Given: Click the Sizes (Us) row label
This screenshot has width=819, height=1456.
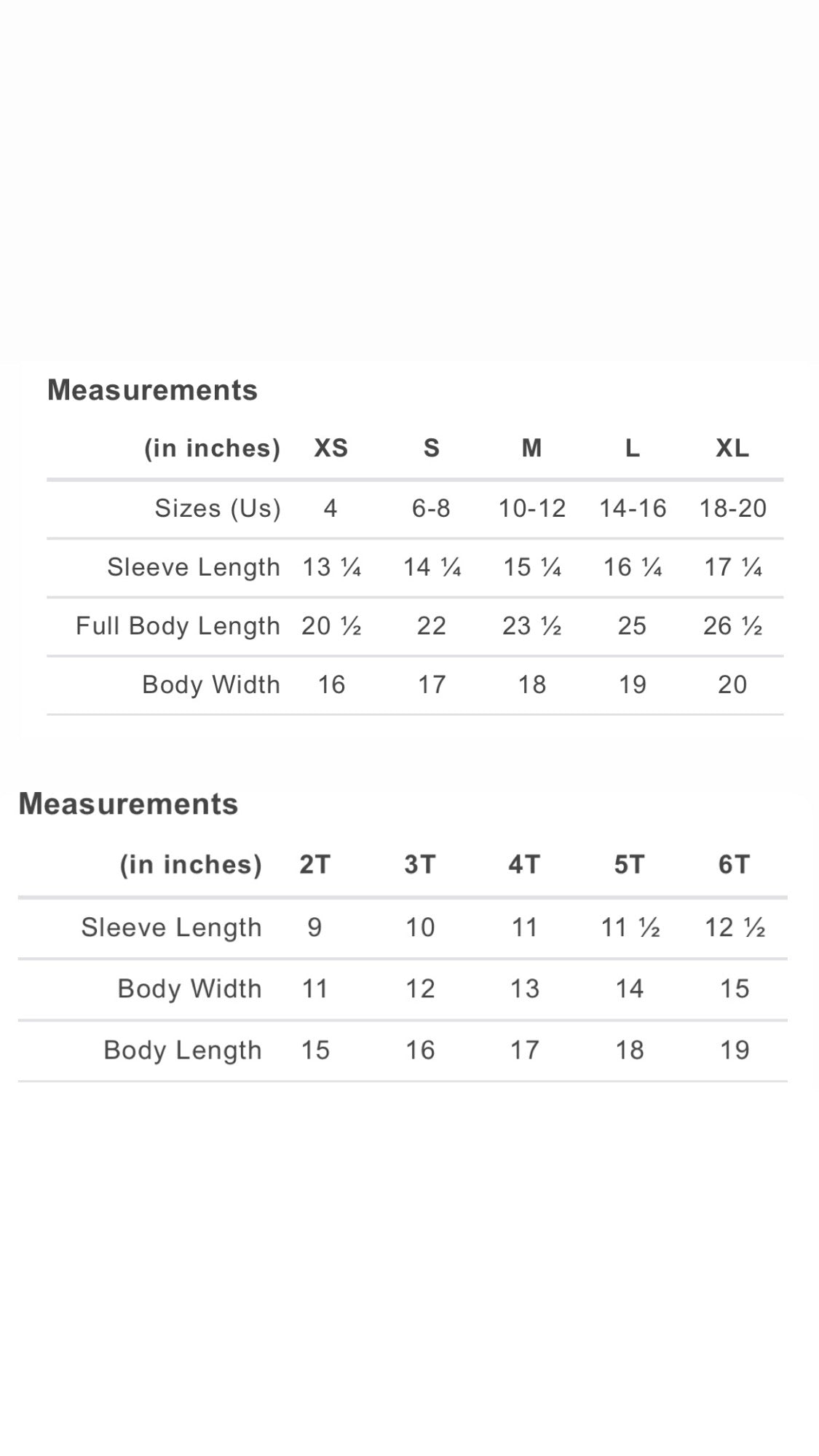Looking at the screenshot, I should tap(217, 508).
